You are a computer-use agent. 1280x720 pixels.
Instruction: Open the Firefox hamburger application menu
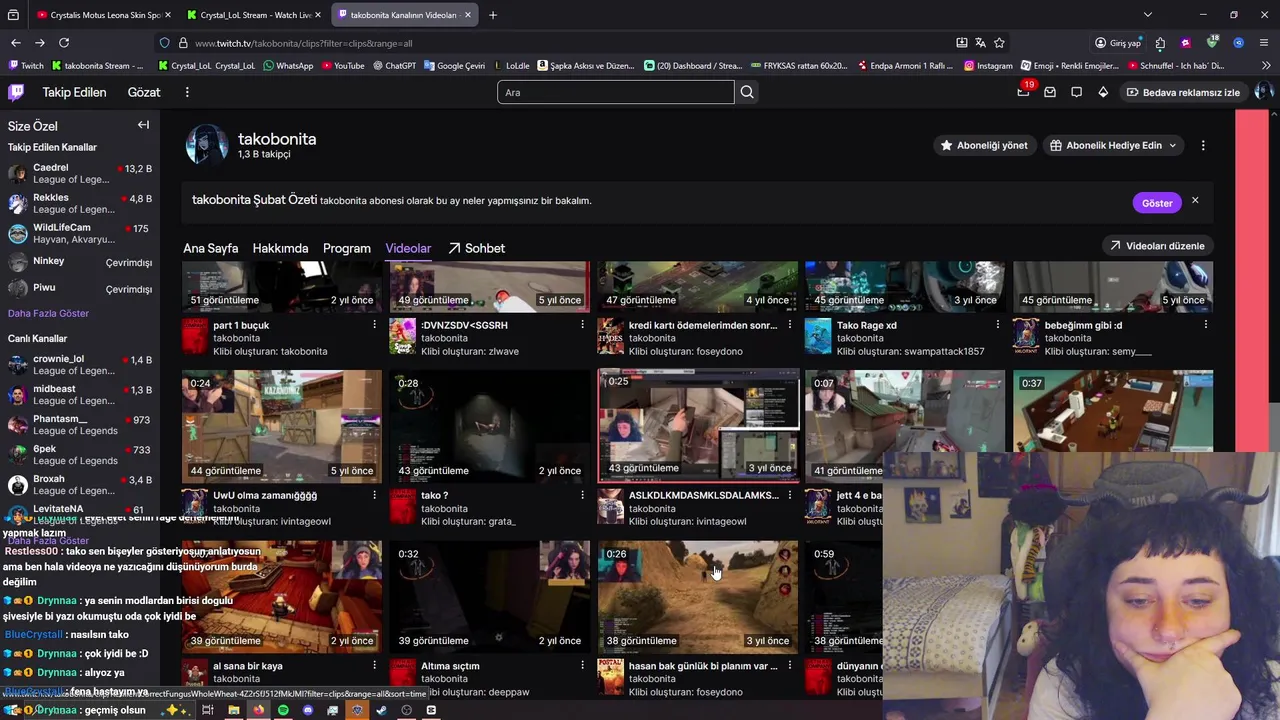(1264, 43)
